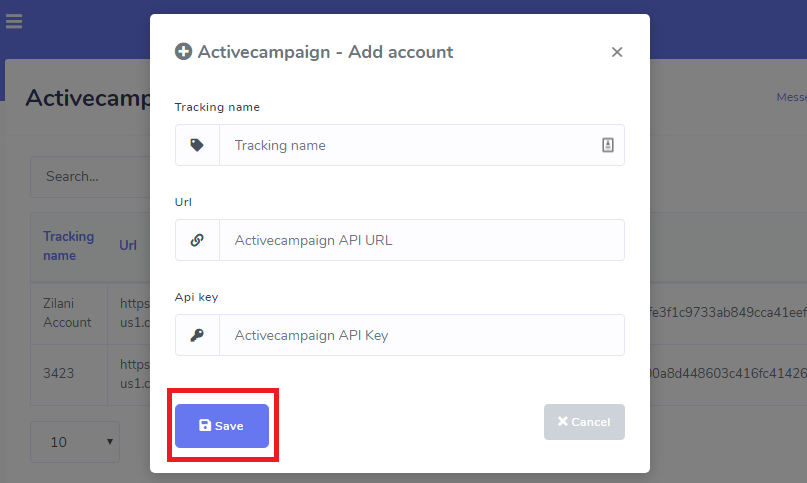The height and width of the screenshot is (483, 807).
Task: Focus the Activecampaign API Key input
Action: (420, 335)
